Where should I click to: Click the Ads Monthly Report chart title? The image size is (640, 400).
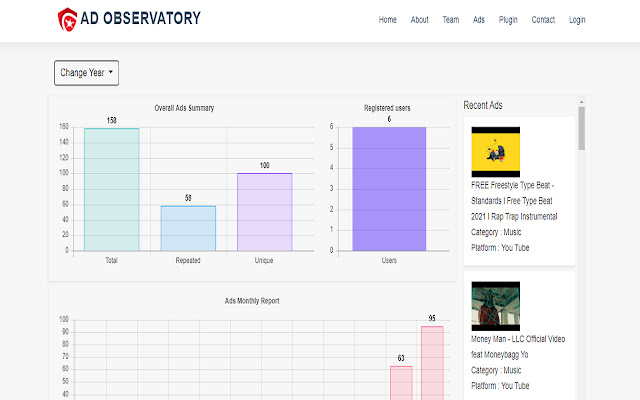(252, 301)
